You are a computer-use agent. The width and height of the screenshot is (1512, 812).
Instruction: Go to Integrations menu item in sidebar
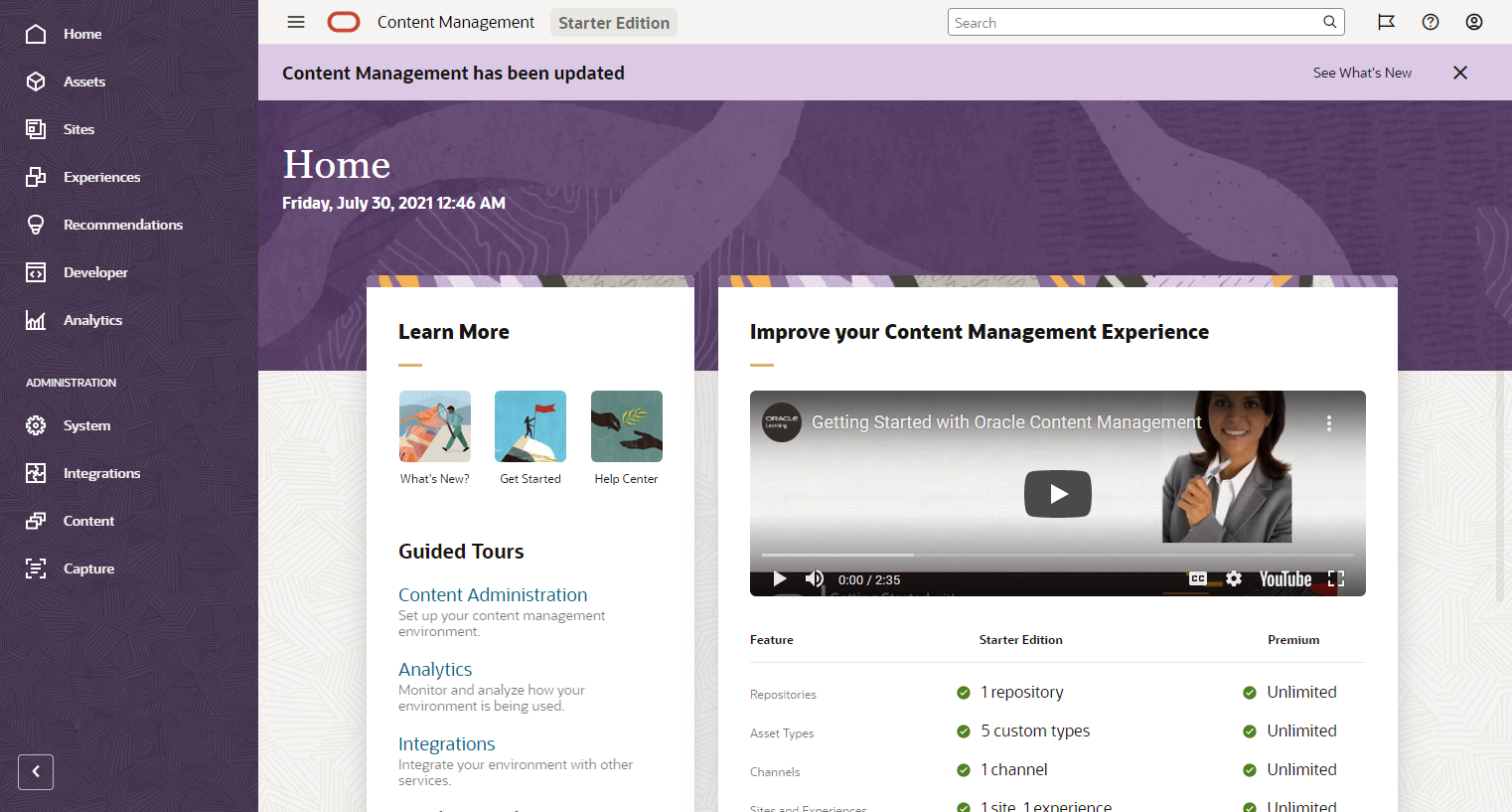pos(102,473)
